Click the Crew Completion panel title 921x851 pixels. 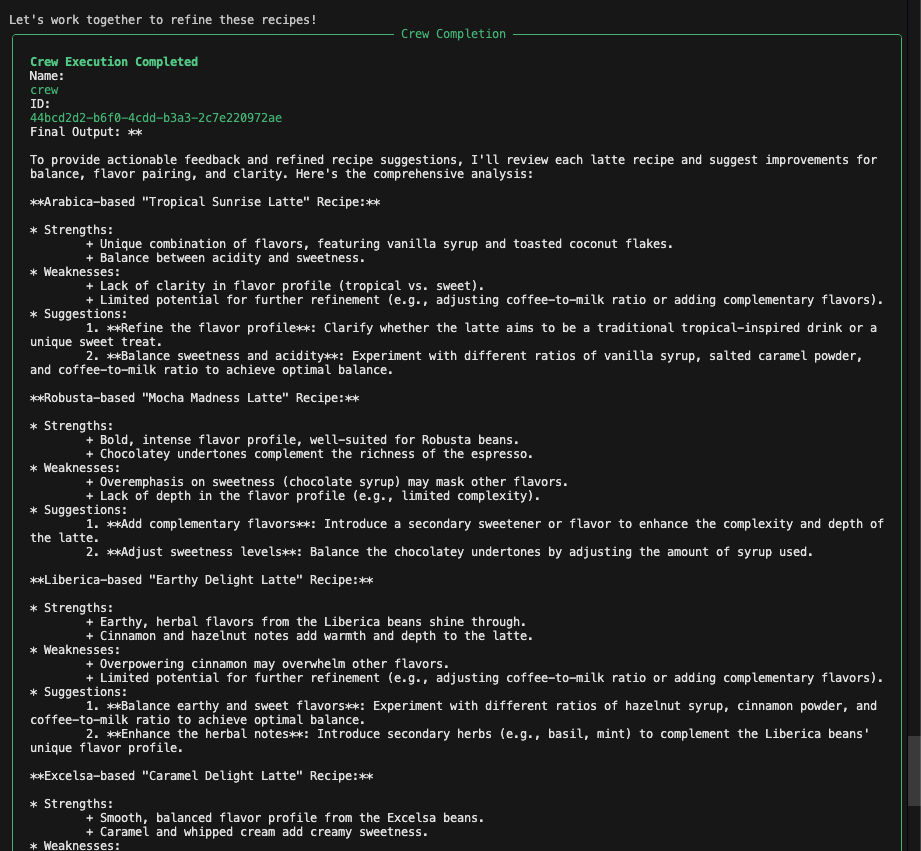[x=453, y=34]
